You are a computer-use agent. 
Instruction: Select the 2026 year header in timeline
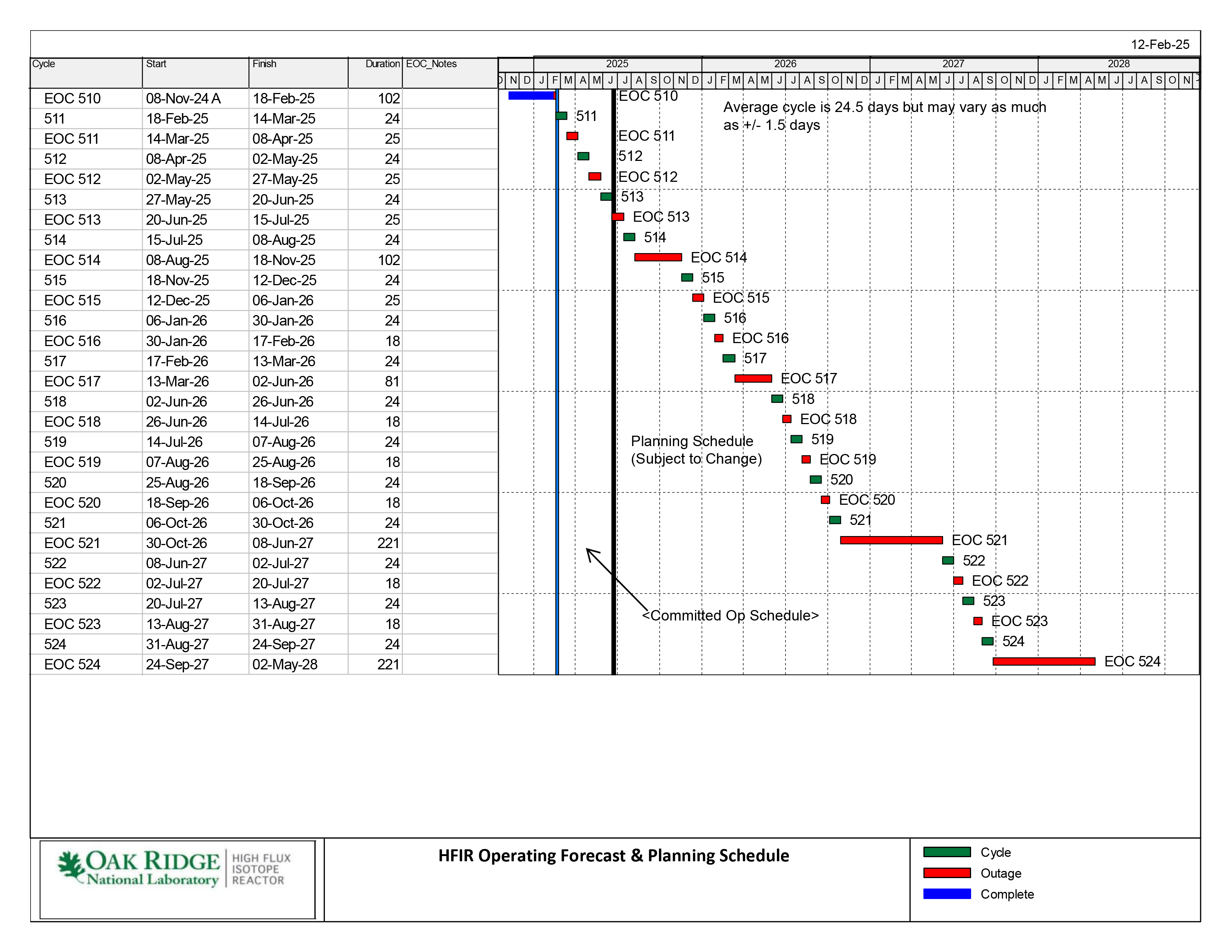[x=785, y=64]
